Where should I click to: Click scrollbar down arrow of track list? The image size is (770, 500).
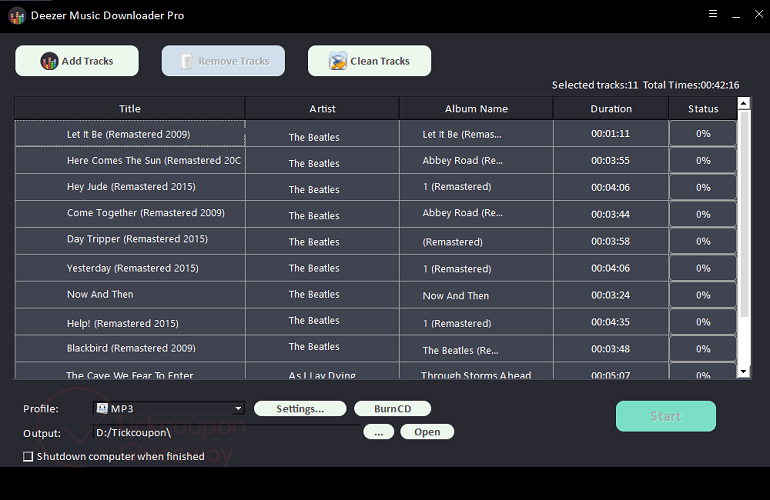[x=743, y=372]
